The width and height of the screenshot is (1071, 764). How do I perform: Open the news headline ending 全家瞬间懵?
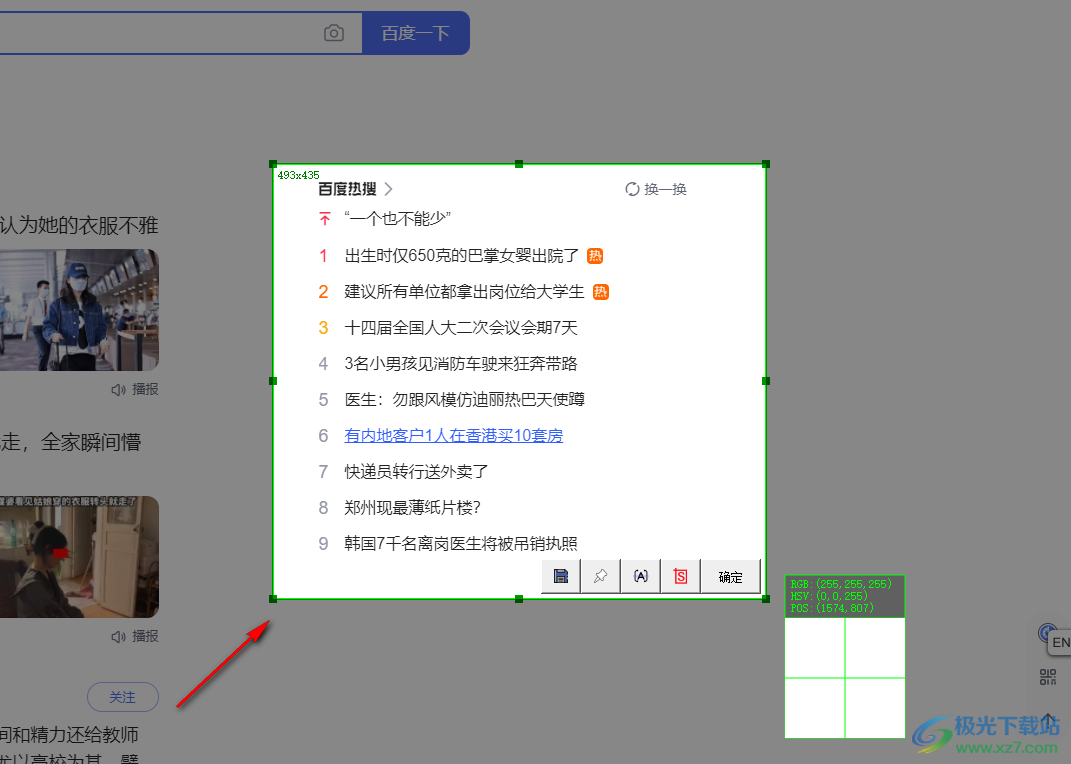(x=71, y=442)
